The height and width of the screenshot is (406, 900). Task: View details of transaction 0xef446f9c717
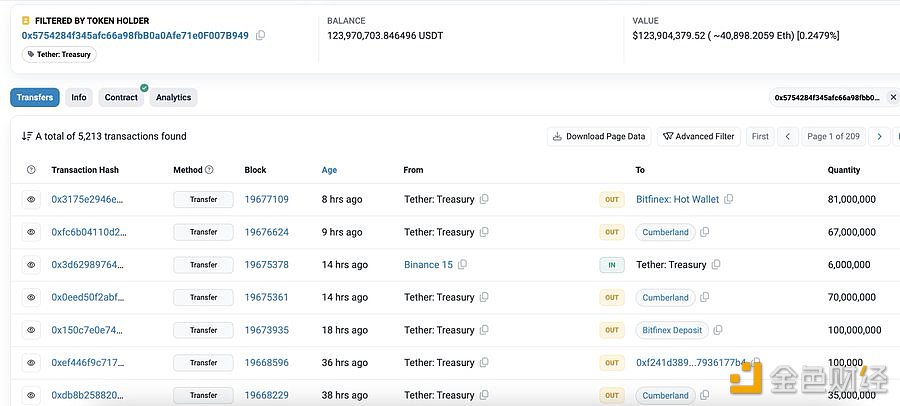coord(31,363)
